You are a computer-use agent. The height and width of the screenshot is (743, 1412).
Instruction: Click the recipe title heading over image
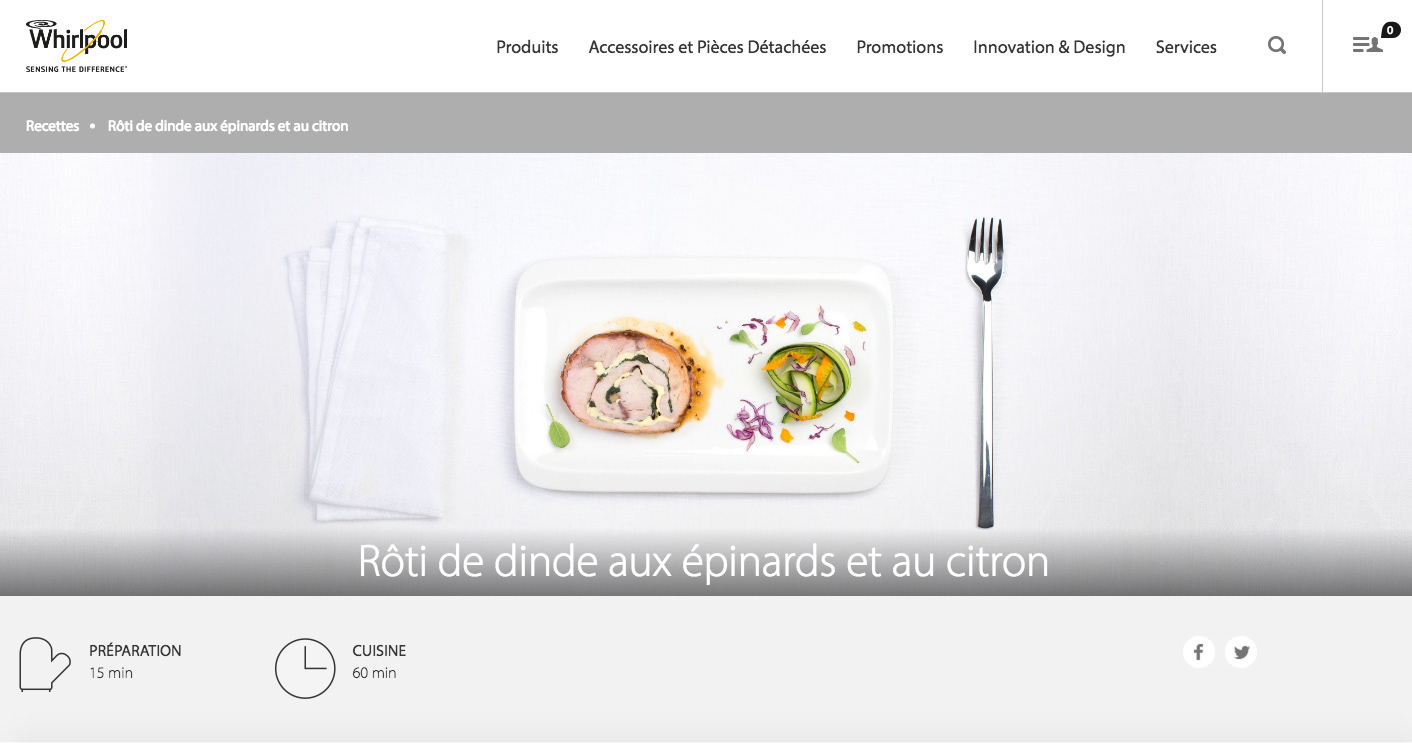(704, 561)
